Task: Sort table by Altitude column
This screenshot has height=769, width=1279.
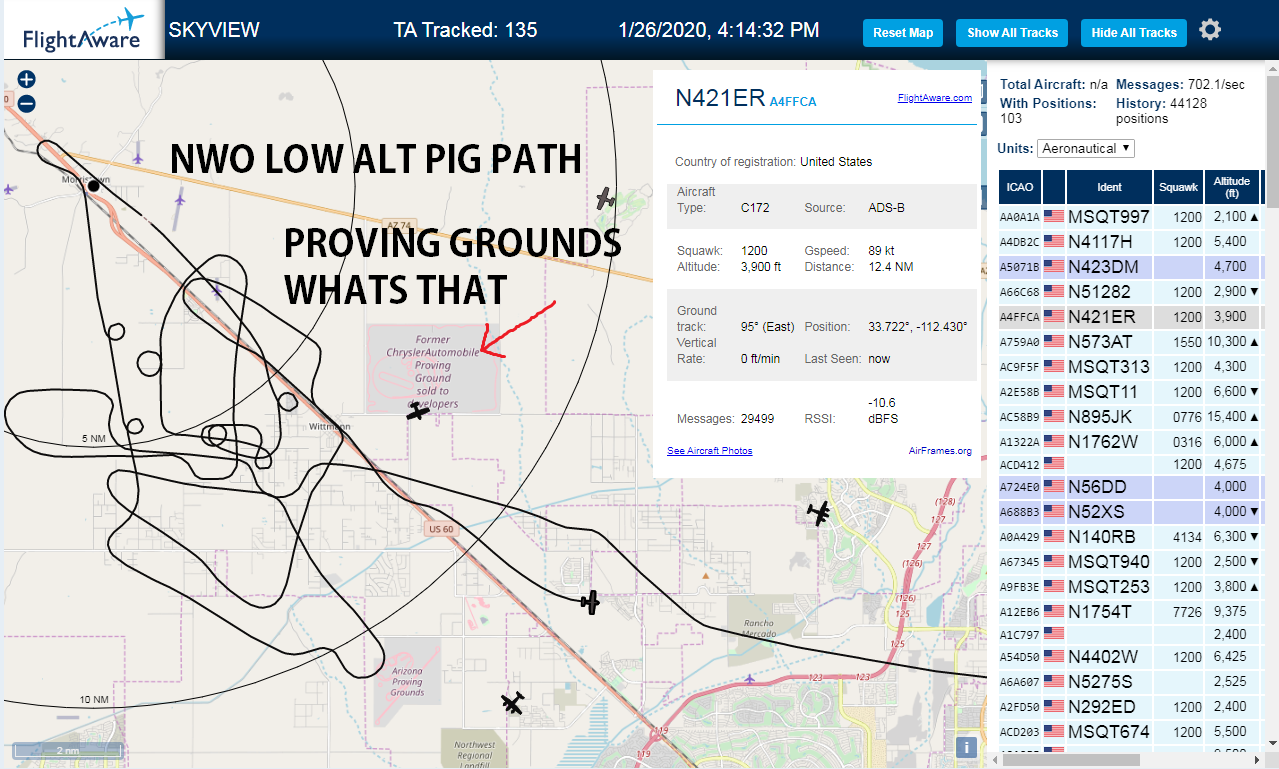Action: (1231, 187)
